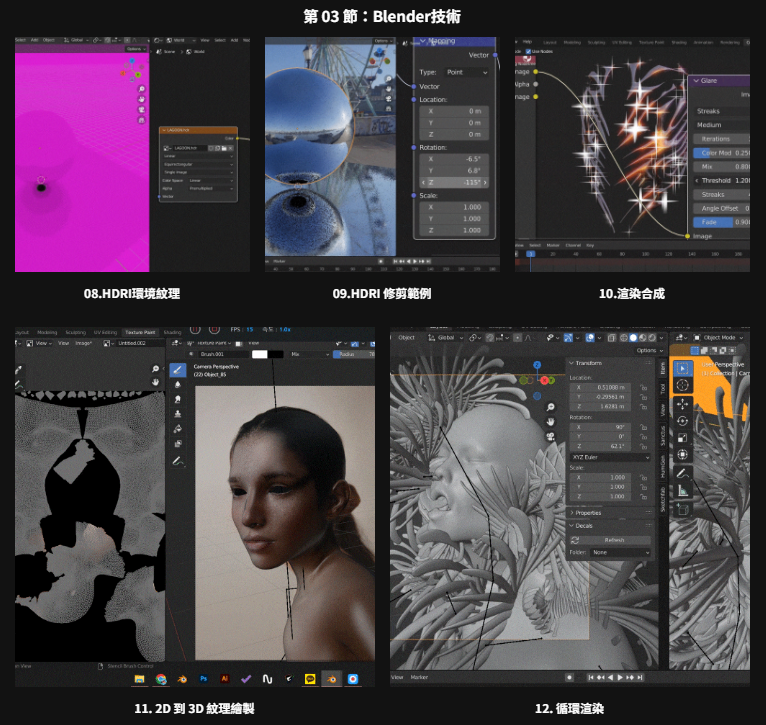The height and width of the screenshot is (725, 766).
Task: Switch to rendered shading in screenshot 12
Action: pos(652,338)
